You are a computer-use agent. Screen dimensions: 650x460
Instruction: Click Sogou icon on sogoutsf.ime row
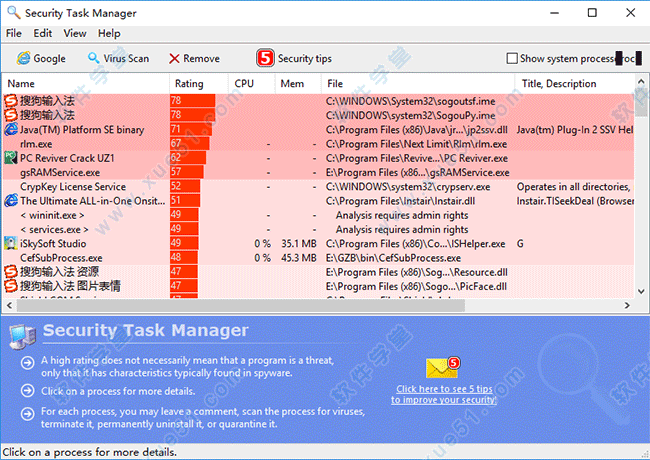(x=11, y=101)
